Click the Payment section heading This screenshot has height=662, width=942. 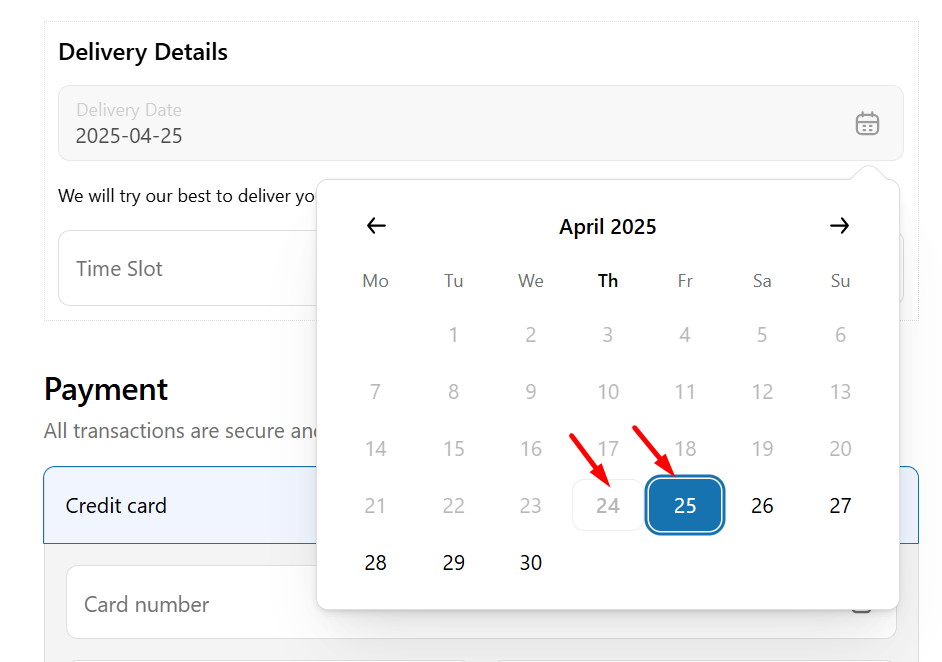point(106,389)
